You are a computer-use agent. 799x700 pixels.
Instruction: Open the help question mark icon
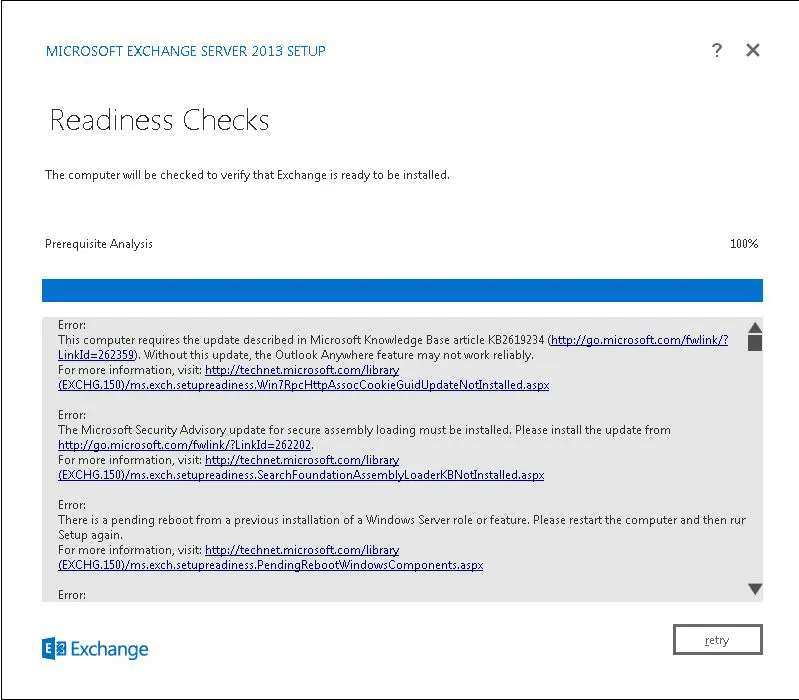pyautogui.click(x=716, y=50)
